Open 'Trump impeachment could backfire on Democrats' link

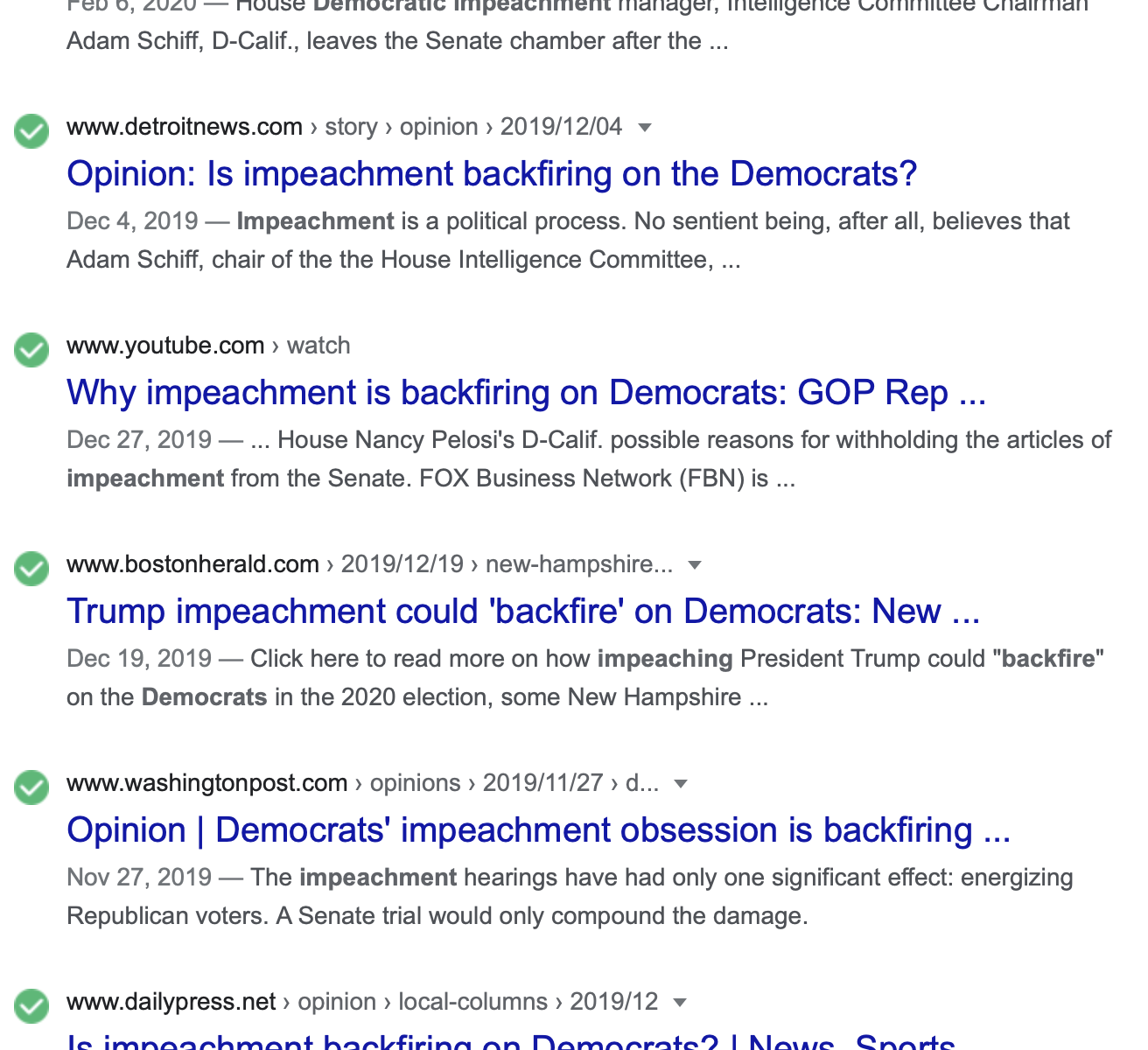pos(523,612)
